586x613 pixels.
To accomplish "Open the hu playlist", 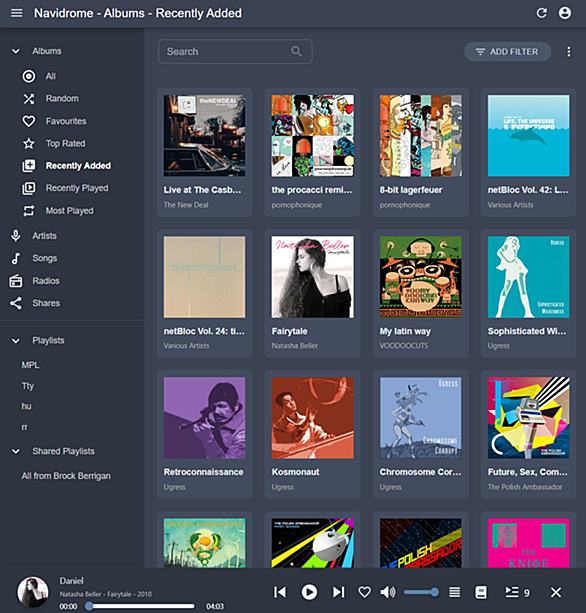I will [x=26, y=407].
